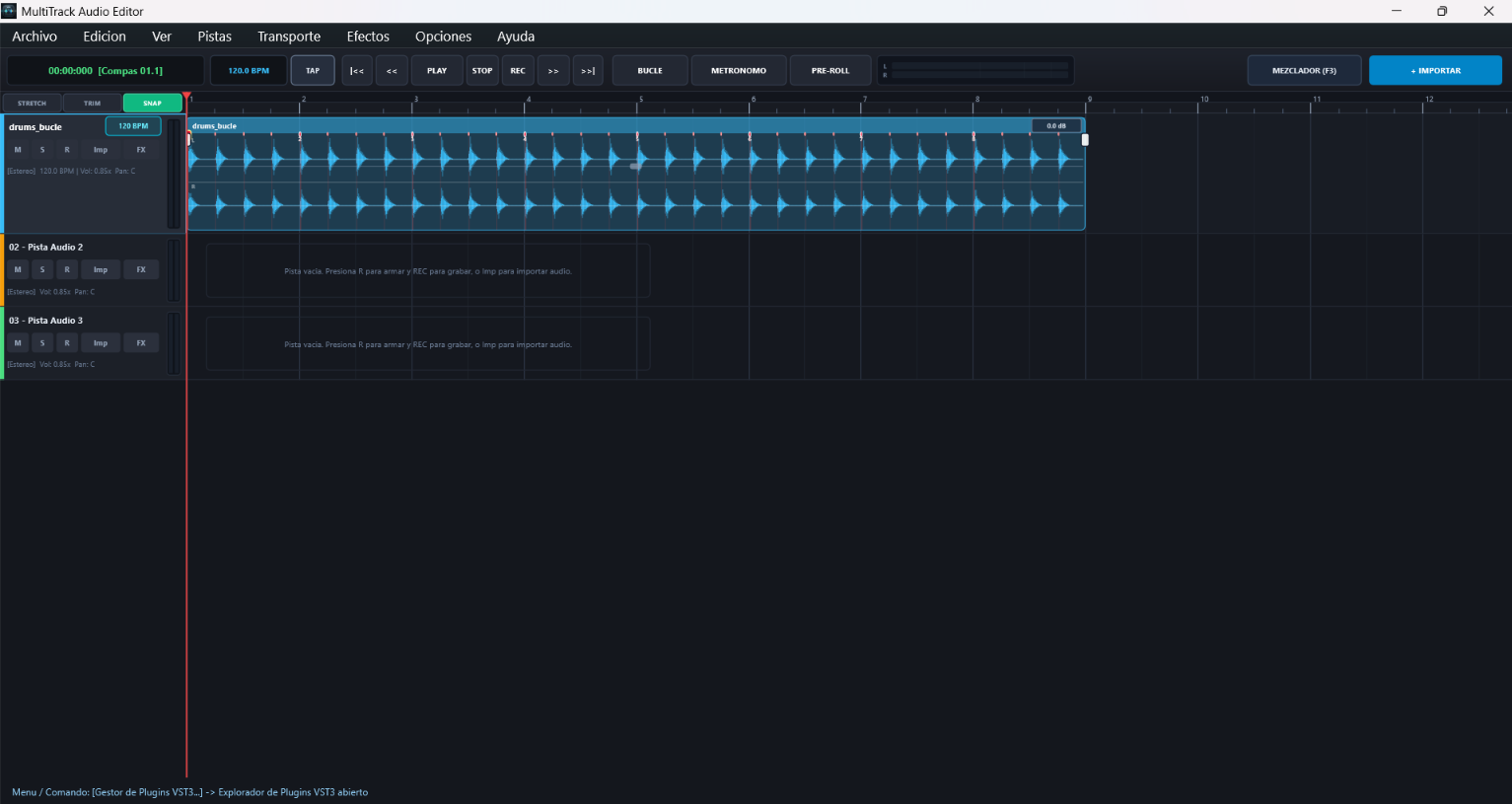Enable the TRIM mode
Image resolution: width=1512 pixels, height=804 pixels.
(x=92, y=103)
